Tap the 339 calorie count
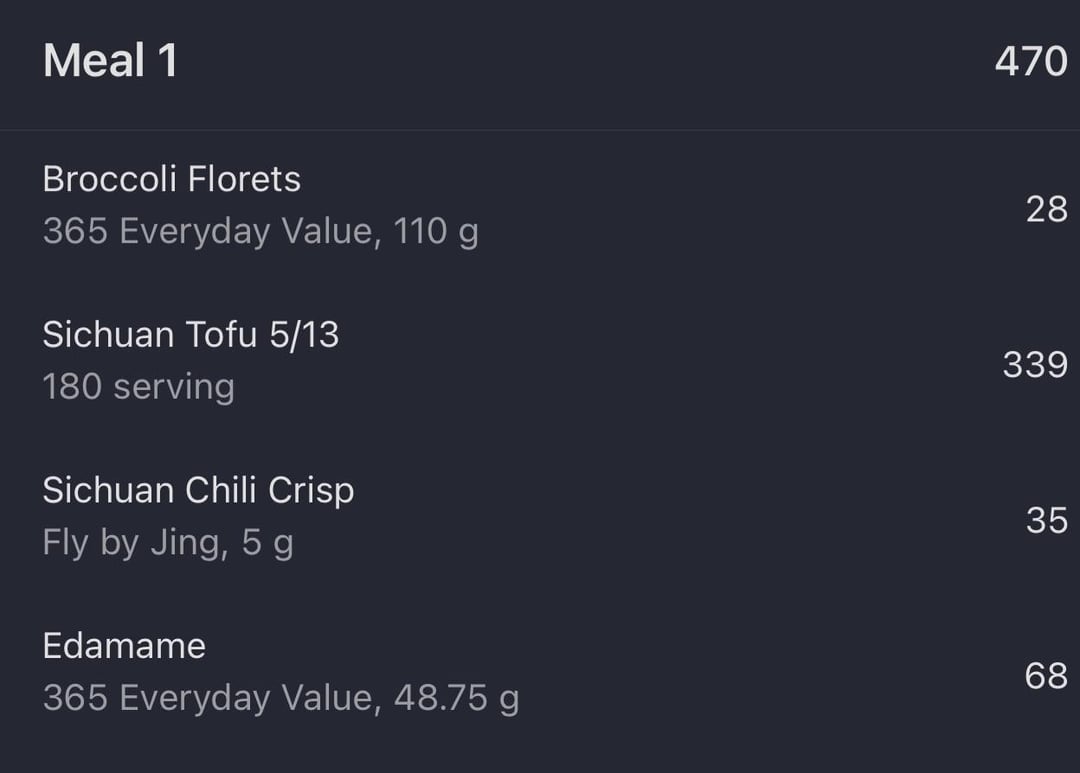This screenshot has width=1080, height=773. click(1035, 364)
